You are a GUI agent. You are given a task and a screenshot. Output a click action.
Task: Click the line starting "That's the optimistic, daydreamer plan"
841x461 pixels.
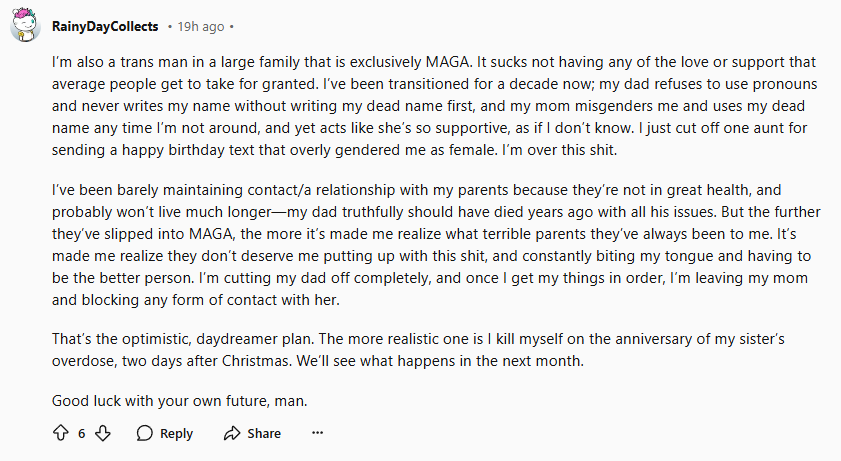point(400,339)
